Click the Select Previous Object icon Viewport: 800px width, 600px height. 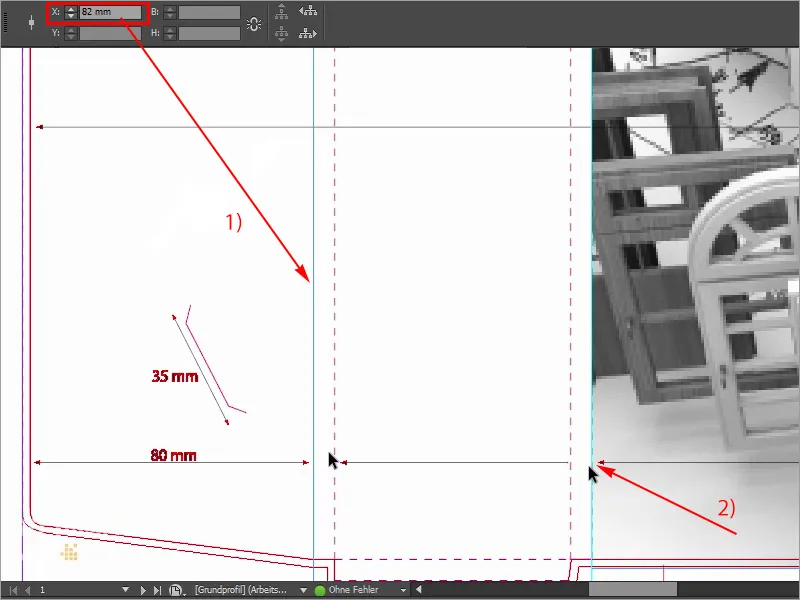click(x=308, y=10)
